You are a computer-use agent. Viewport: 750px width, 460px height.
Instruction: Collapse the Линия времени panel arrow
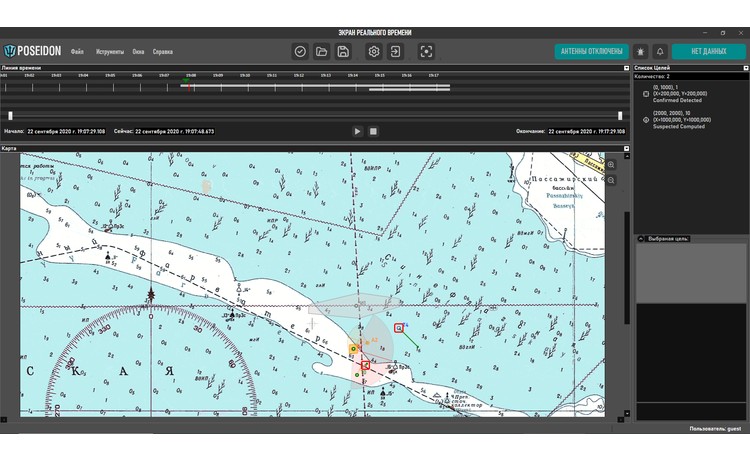(x=627, y=67)
